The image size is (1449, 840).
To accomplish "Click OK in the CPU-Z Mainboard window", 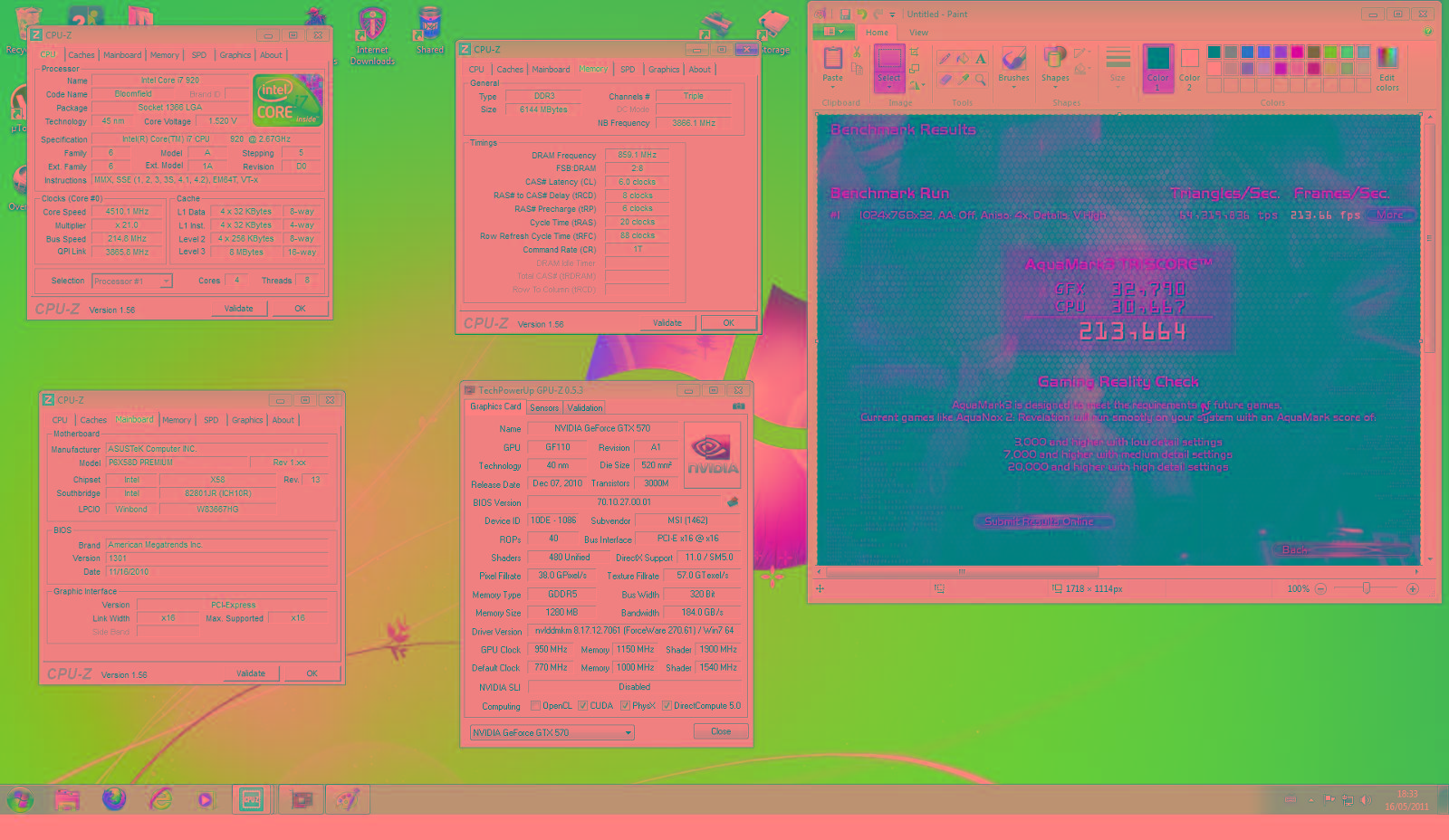I will pos(312,673).
